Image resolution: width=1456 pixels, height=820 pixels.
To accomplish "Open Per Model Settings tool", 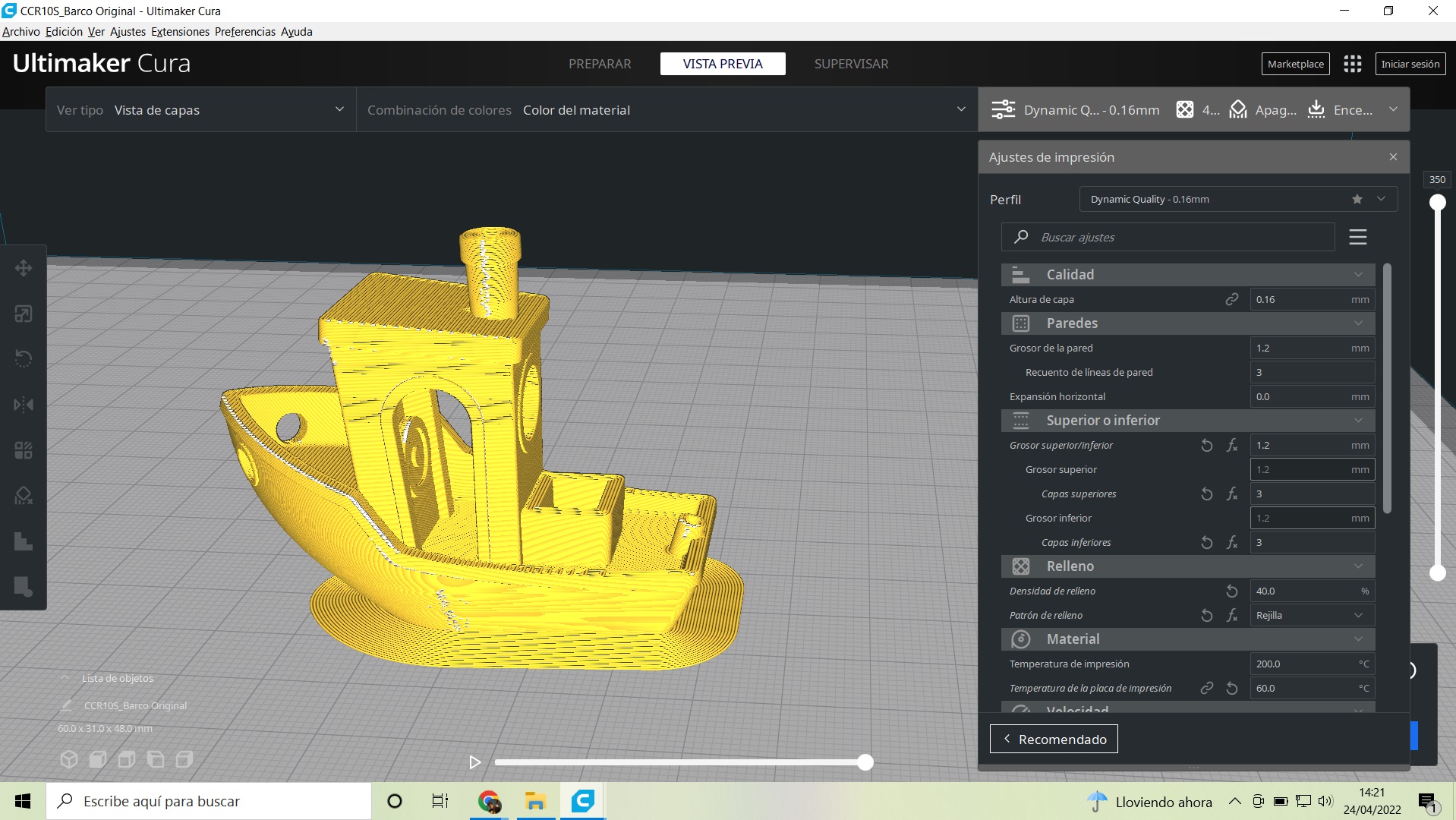I will (24, 450).
